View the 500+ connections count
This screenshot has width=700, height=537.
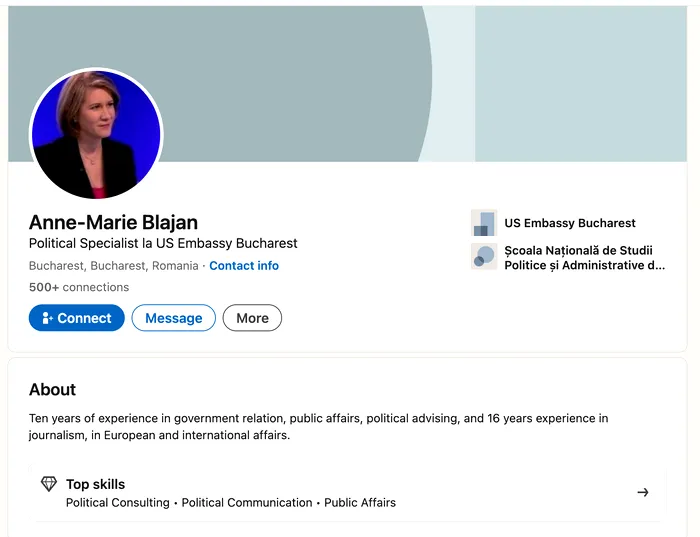(x=79, y=287)
